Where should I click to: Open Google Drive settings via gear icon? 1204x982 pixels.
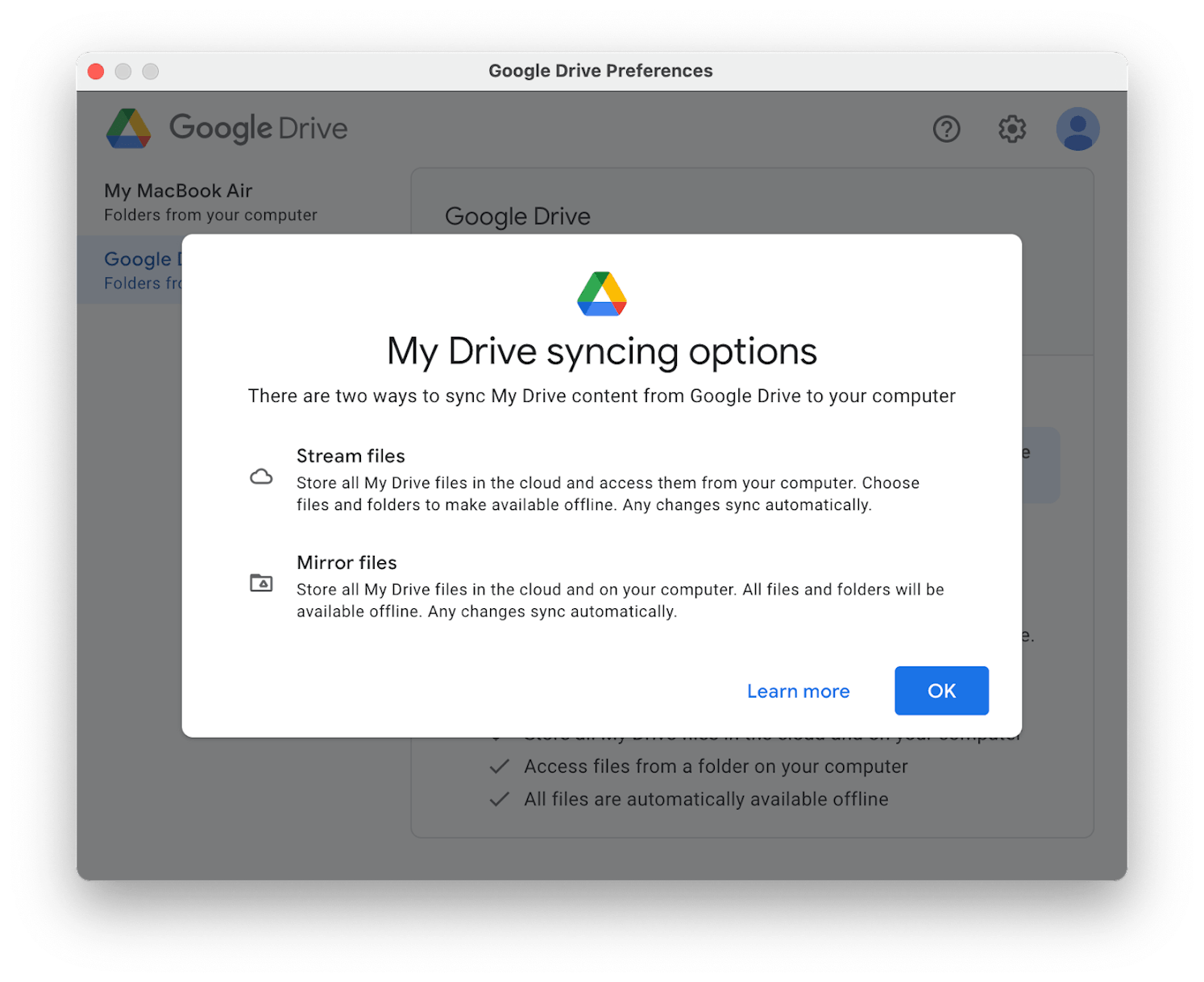[x=1011, y=129]
